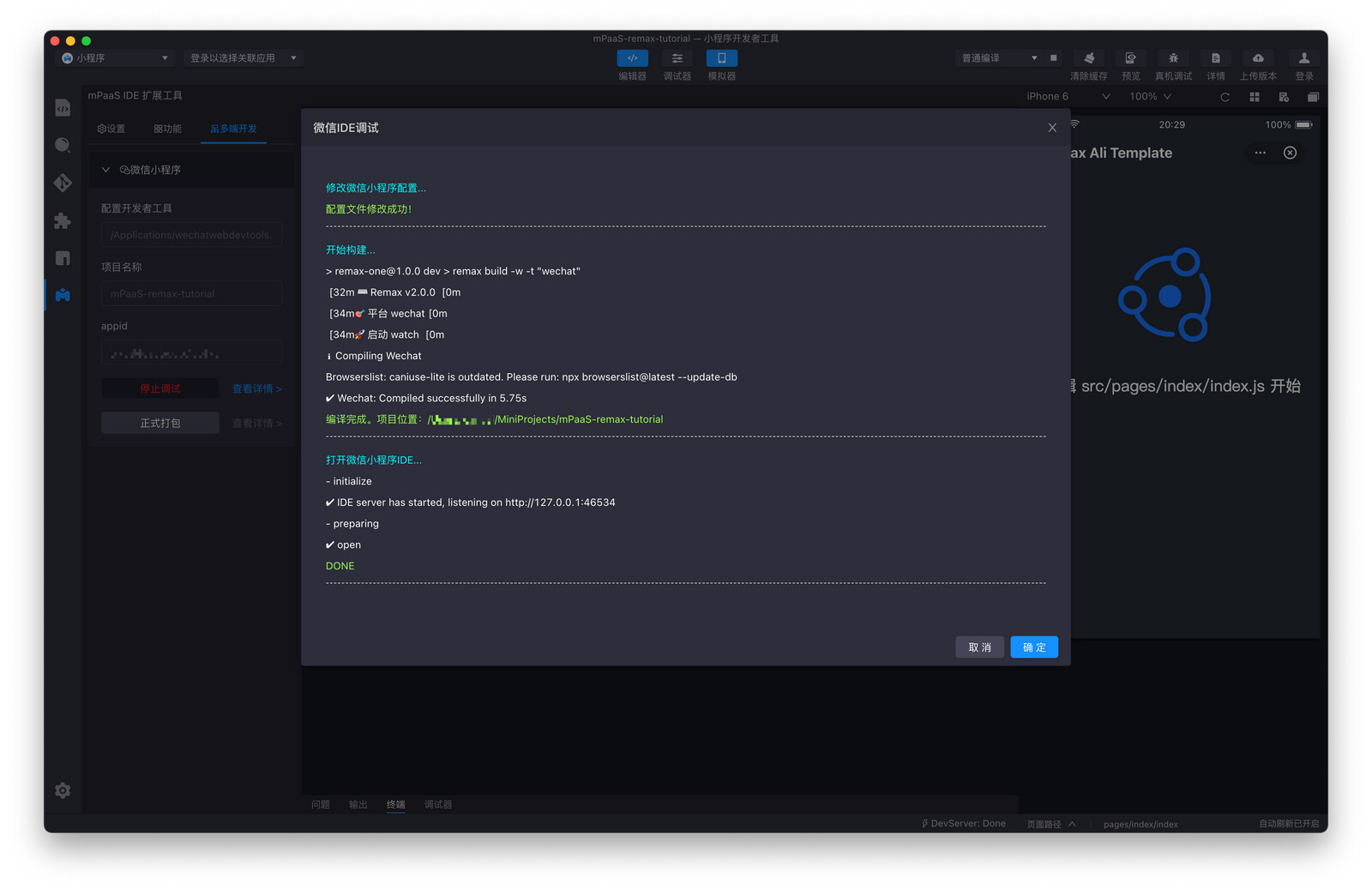
Task: Click the 确定 confirm button
Action: [1033, 647]
